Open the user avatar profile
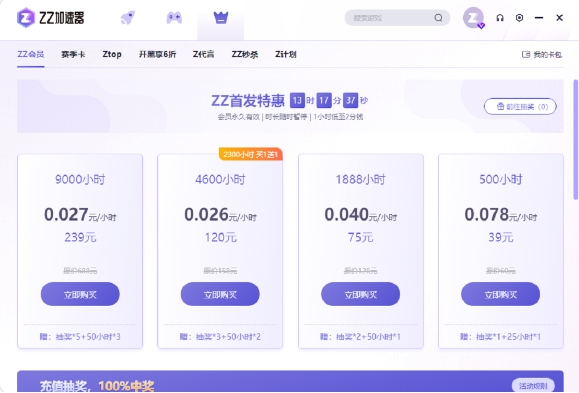 click(x=473, y=17)
